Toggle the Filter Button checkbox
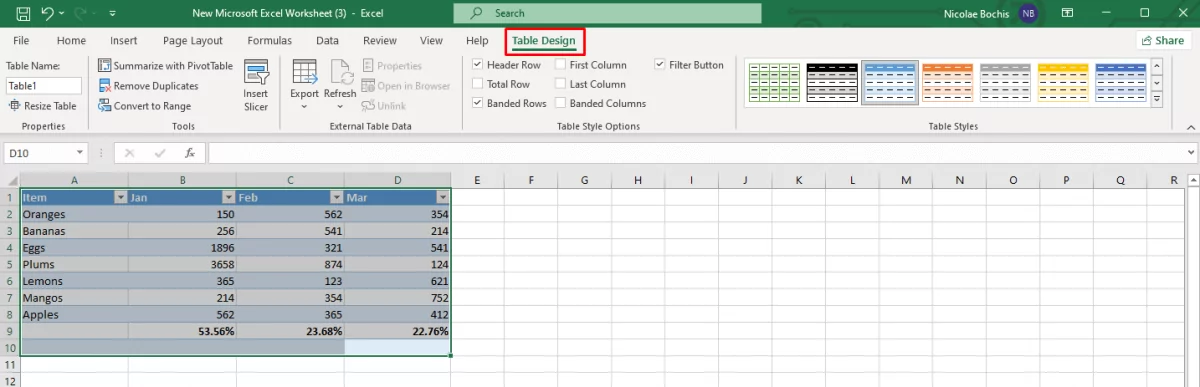 point(660,65)
